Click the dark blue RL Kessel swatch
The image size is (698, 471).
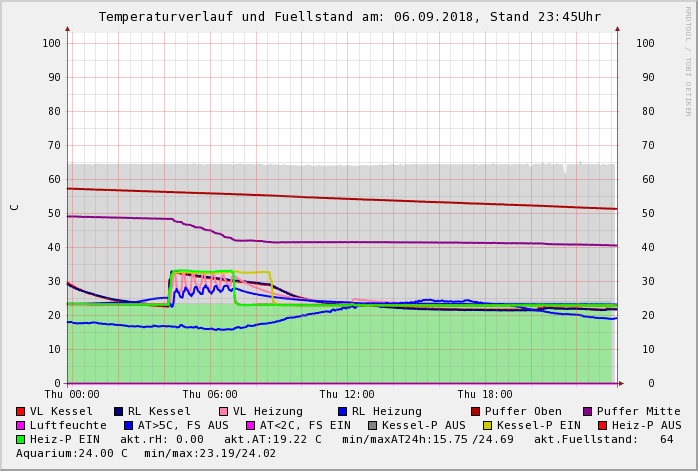[118, 412]
